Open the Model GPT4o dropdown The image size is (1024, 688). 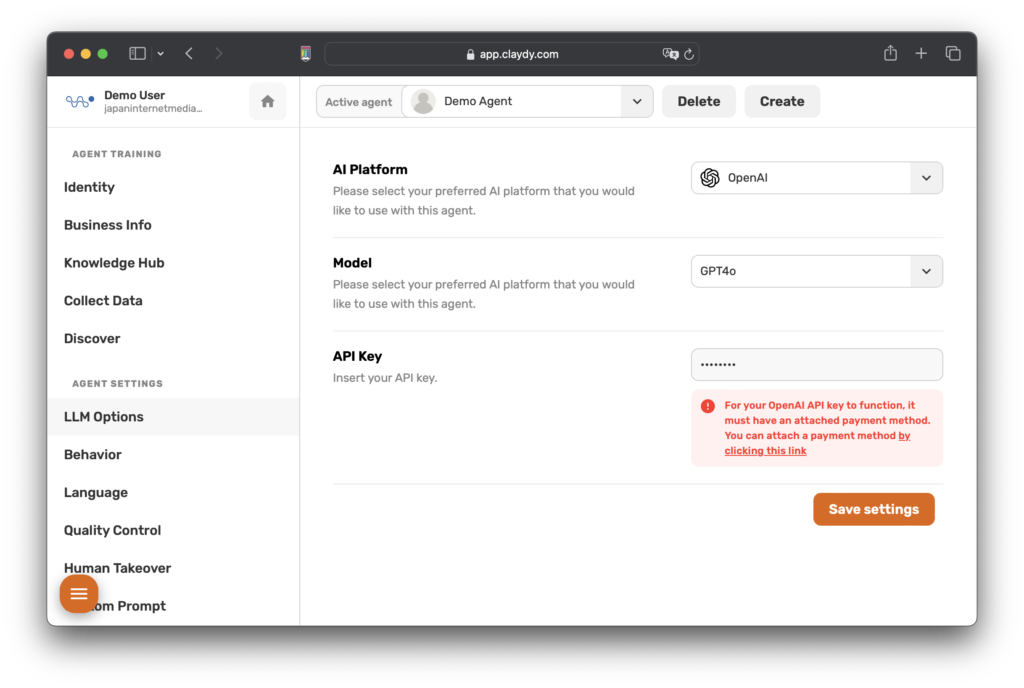coord(926,271)
